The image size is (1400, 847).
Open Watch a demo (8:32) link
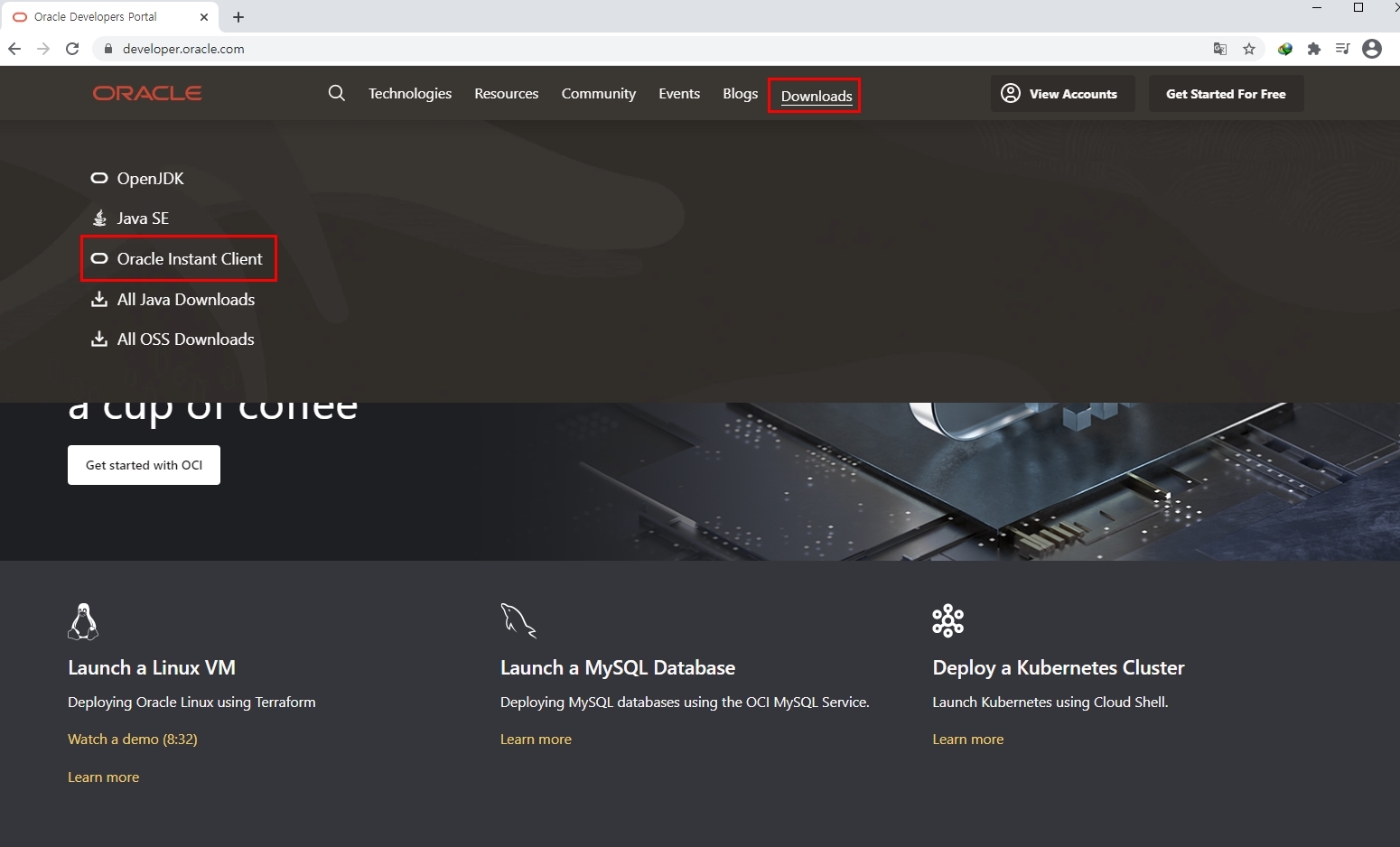[x=133, y=740]
